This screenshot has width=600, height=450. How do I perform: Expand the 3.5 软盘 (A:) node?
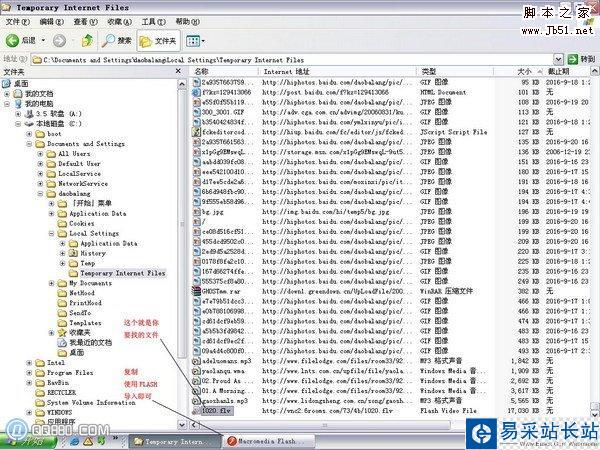tap(18, 114)
